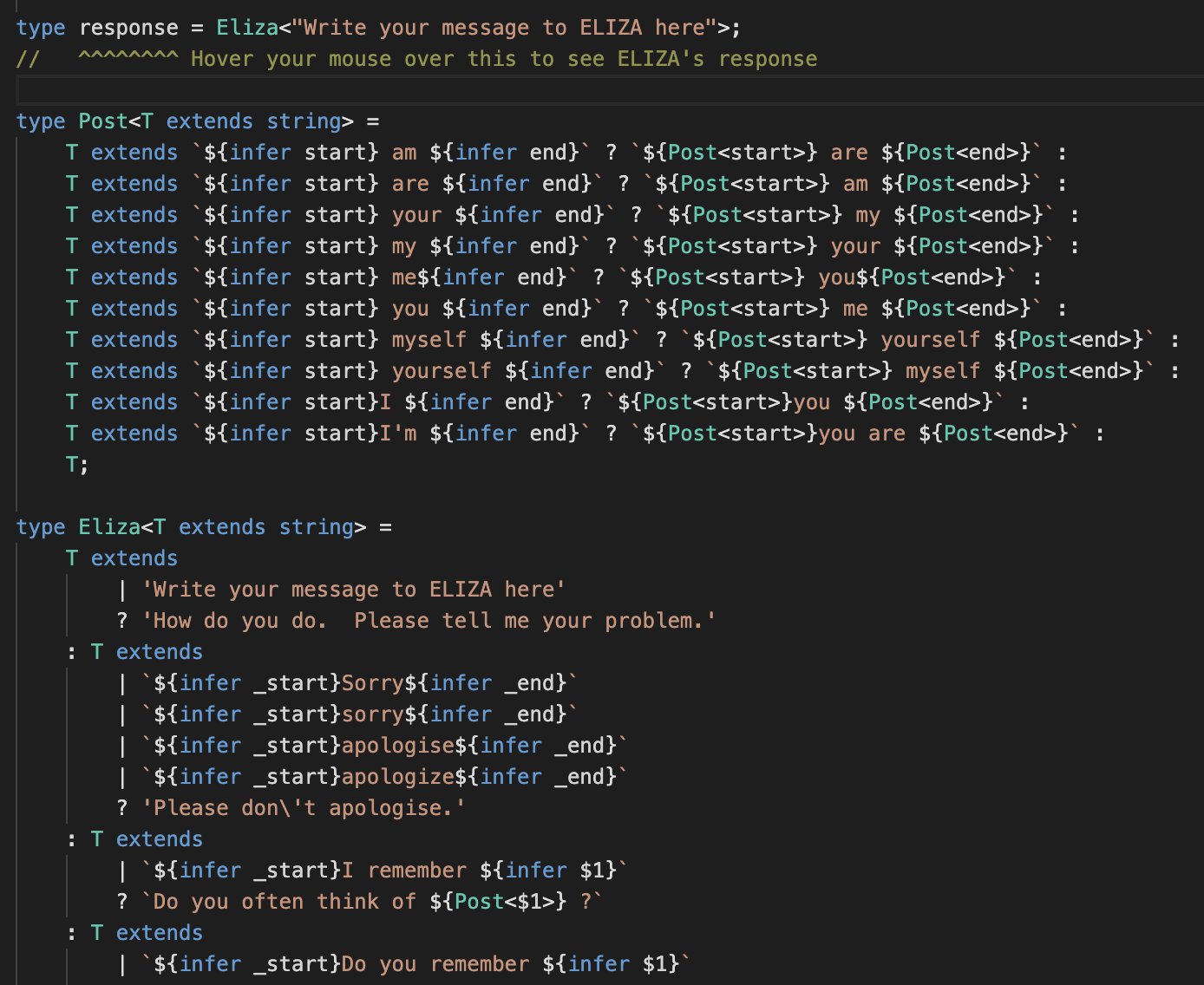
Task: Click the single-quoted 'Write your message to ELIZA here' union member
Action: point(354,590)
